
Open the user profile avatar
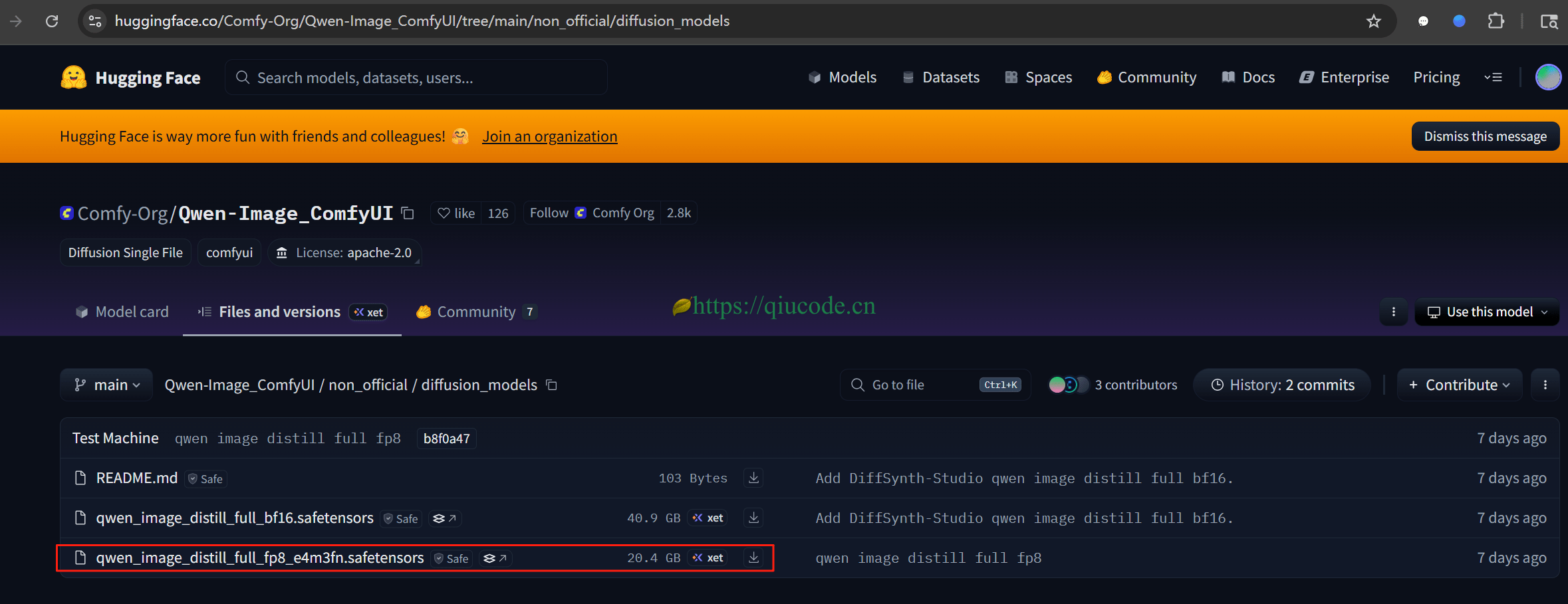pos(1548,77)
